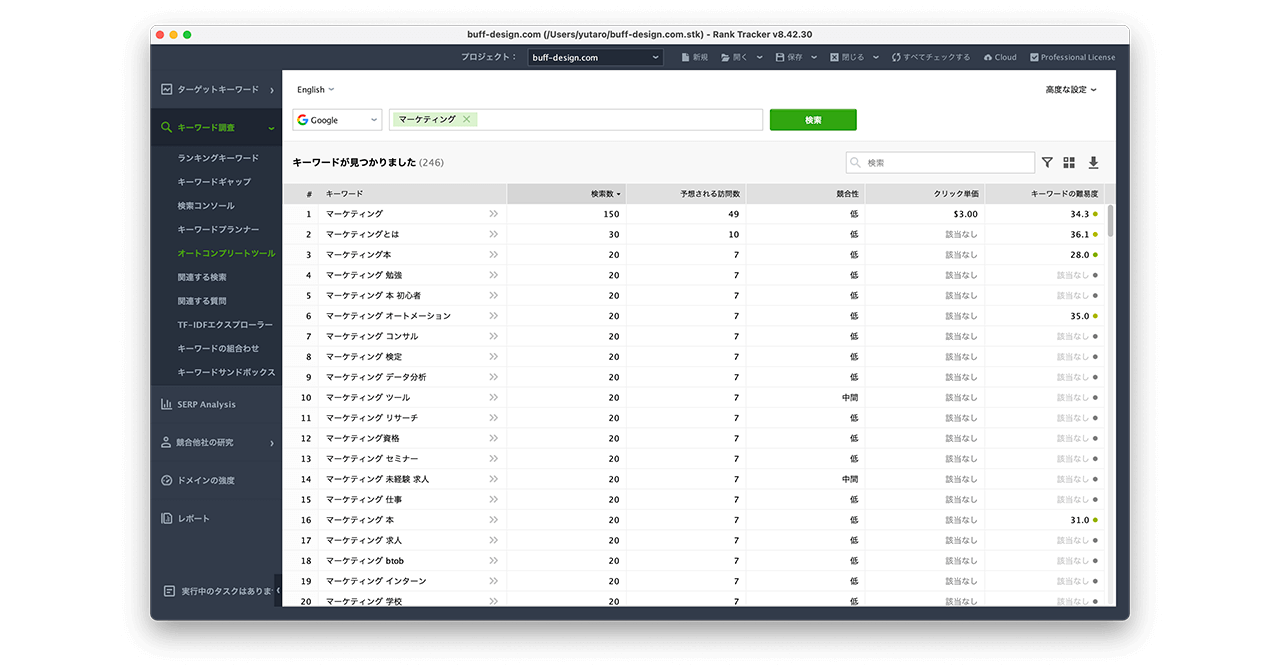Viewport: 1280px width, 670px height.
Task: Open the Google search engine dropdown
Action: [x=337, y=120]
